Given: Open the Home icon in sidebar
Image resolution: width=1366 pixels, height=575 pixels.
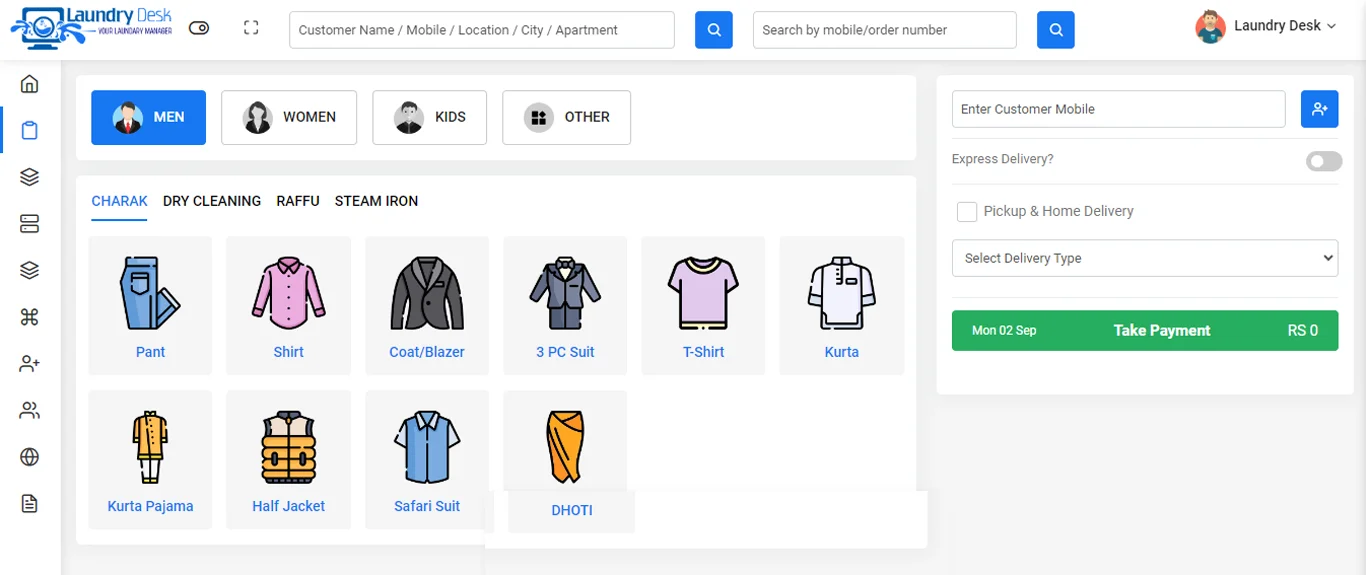Looking at the screenshot, I should 29,84.
